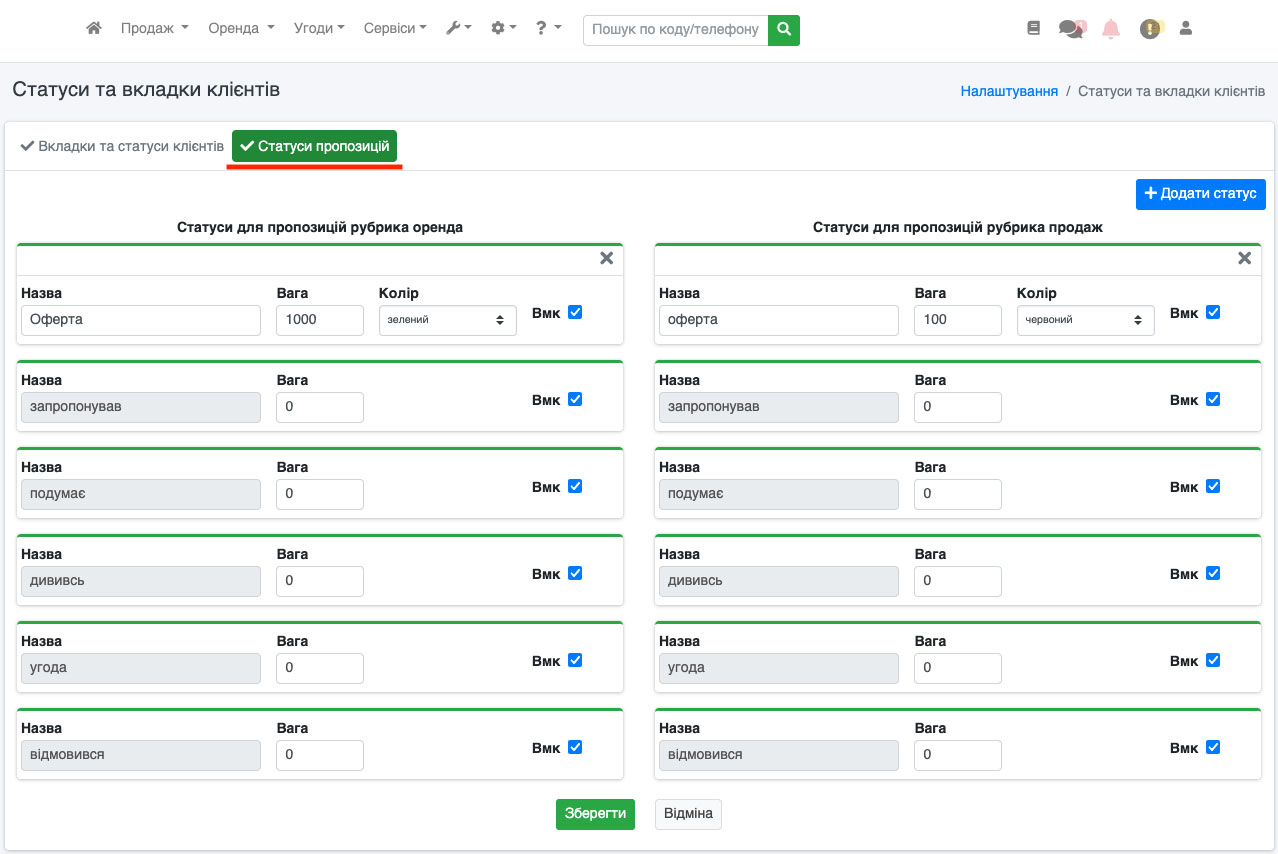Toggle Вмк for відмовився in оренда column
Viewport: 1278px width, 854px height.
pos(574,747)
